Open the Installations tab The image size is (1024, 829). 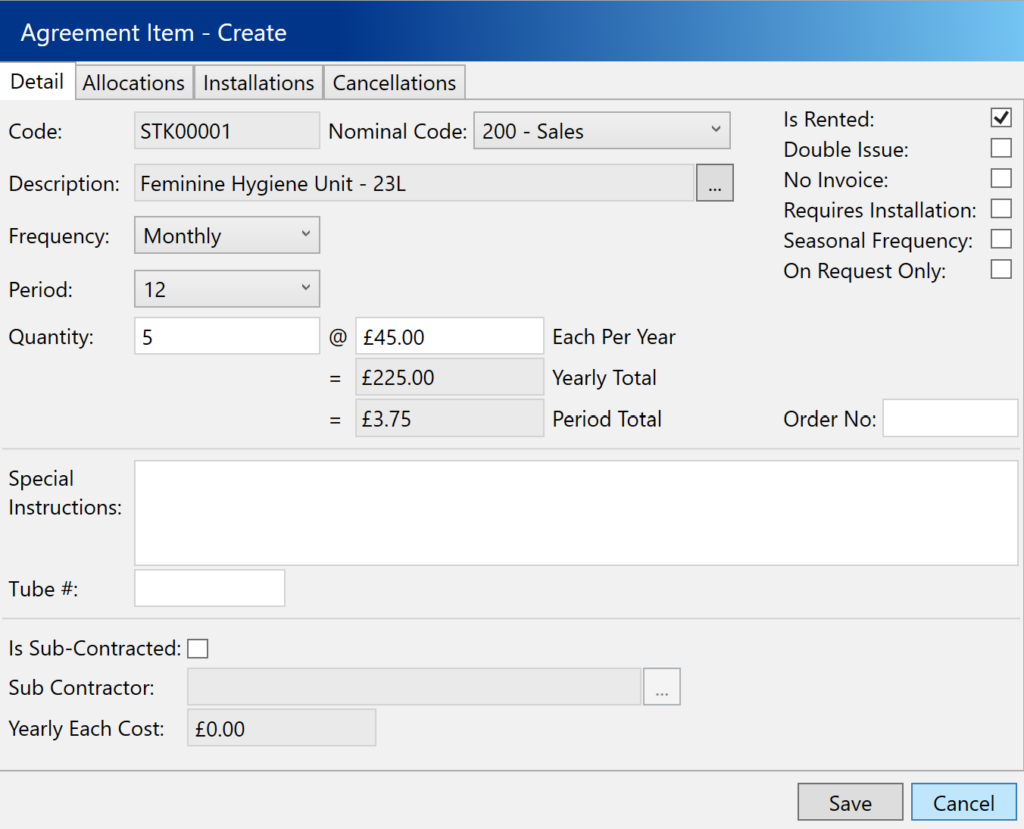coord(259,83)
